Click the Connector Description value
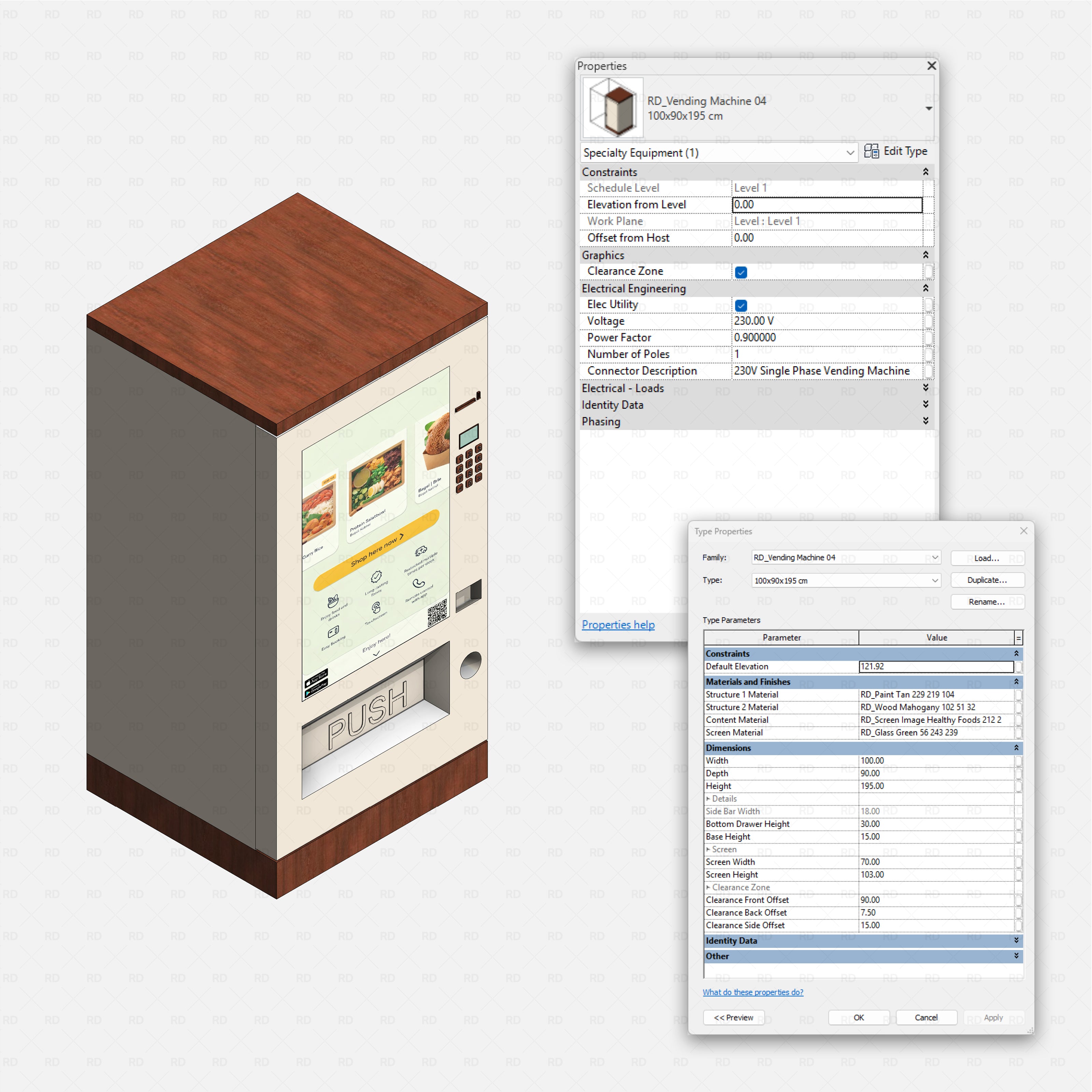The height and width of the screenshot is (1092, 1092). [x=827, y=371]
